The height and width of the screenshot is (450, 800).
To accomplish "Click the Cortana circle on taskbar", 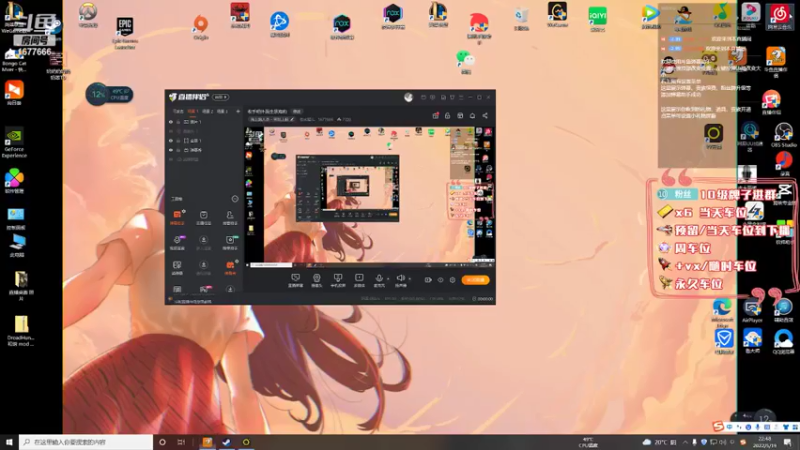I will click(x=162, y=442).
